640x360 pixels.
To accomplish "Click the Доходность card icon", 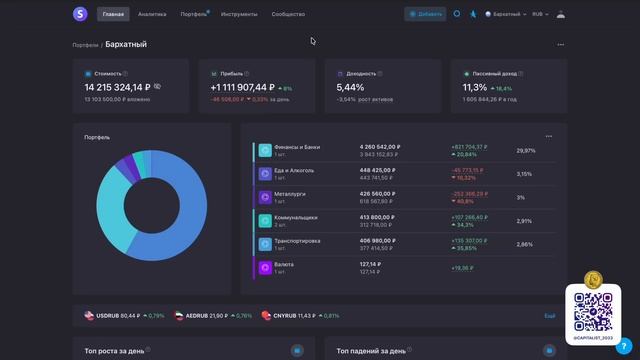I will click(x=340, y=74).
